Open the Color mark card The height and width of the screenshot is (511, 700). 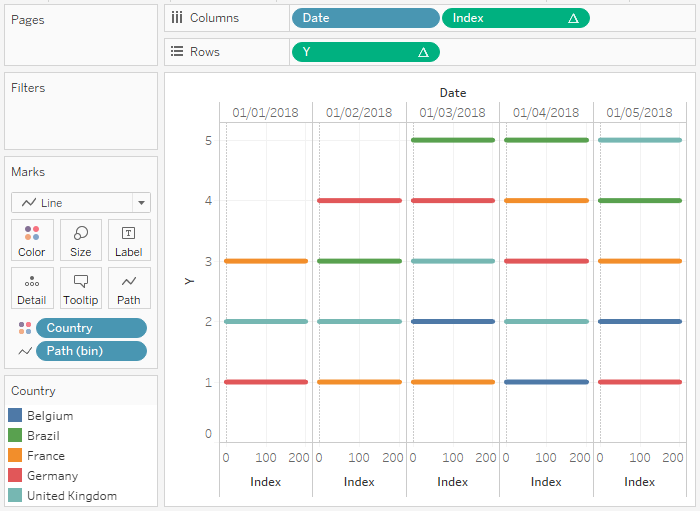click(x=32, y=240)
